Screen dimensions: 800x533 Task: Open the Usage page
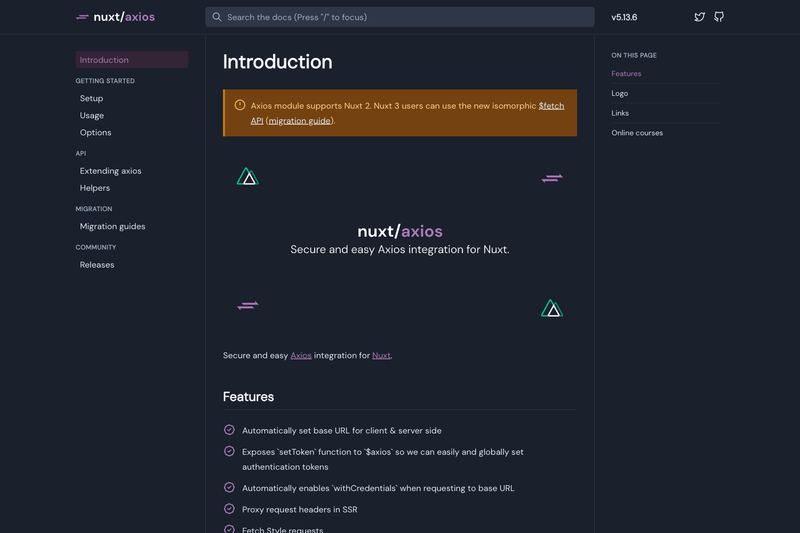(x=92, y=115)
